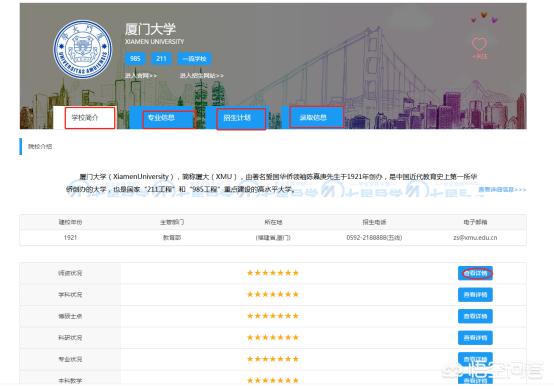Click the star rating in the 专业状况 row
This screenshot has width=554, height=389.
point(273,359)
